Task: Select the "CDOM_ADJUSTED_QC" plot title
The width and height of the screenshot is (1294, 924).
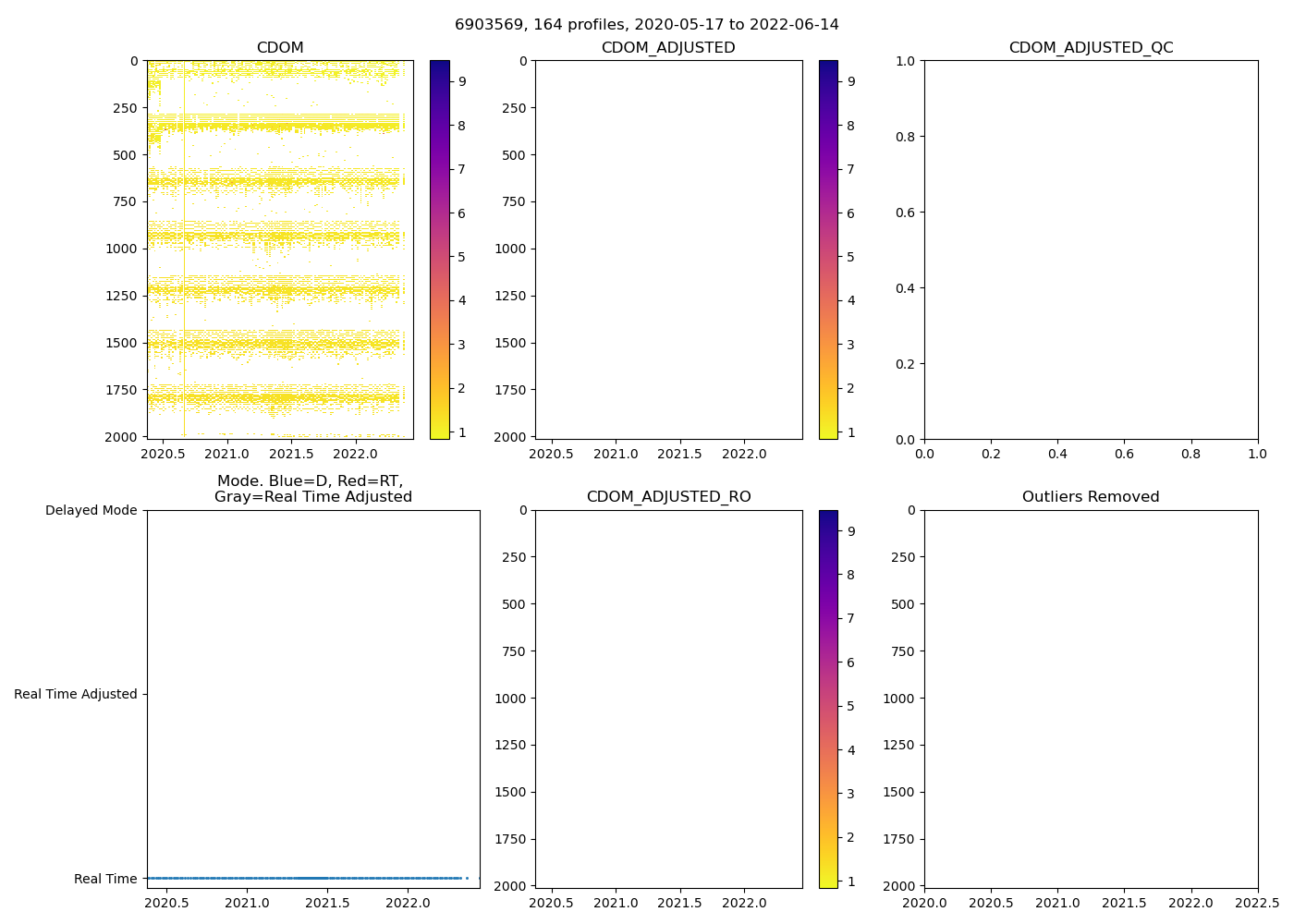Action: (1091, 48)
